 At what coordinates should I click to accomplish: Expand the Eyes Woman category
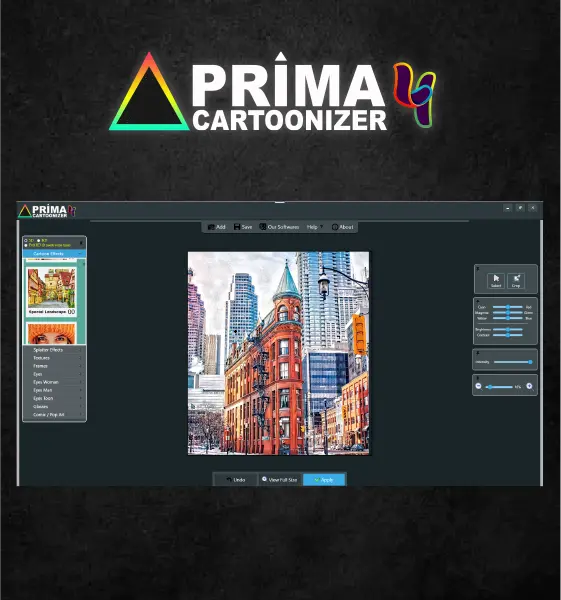tap(54, 382)
